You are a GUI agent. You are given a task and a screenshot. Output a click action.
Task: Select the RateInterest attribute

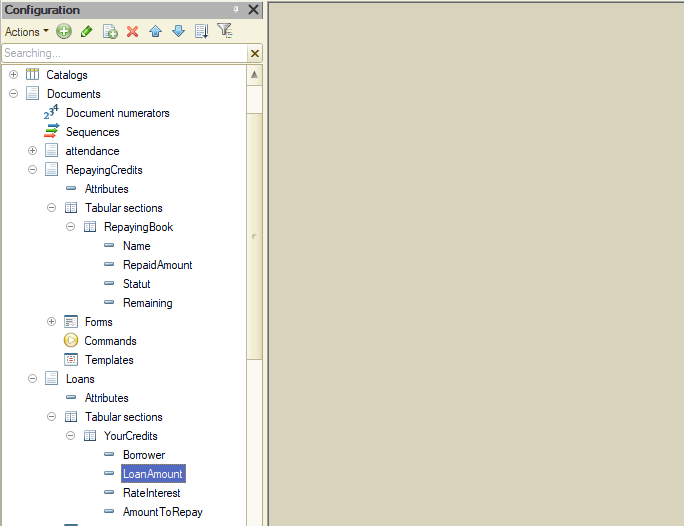pos(152,493)
